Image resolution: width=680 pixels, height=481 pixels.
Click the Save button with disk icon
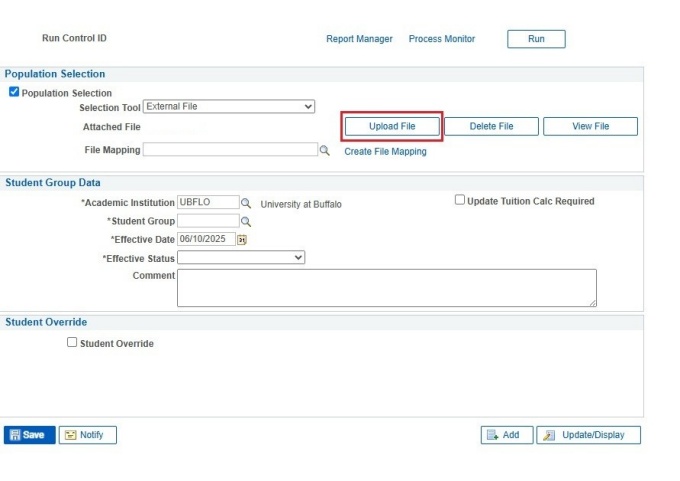point(29,435)
